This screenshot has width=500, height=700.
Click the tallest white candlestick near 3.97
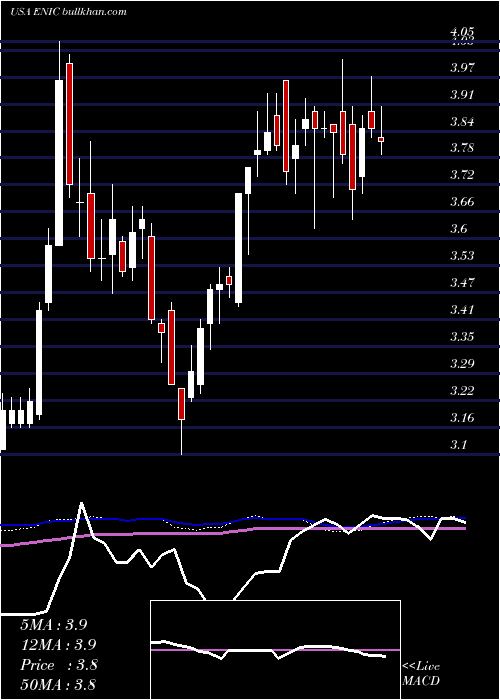tap(59, 162)
